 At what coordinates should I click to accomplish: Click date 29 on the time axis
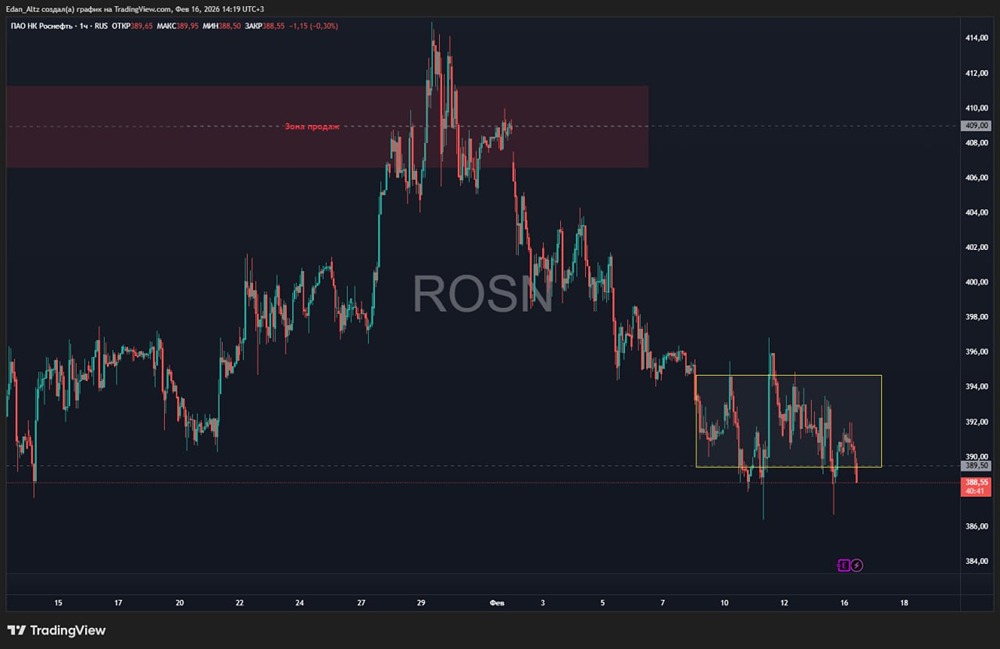pyautogui.click(x=421, y=602)
